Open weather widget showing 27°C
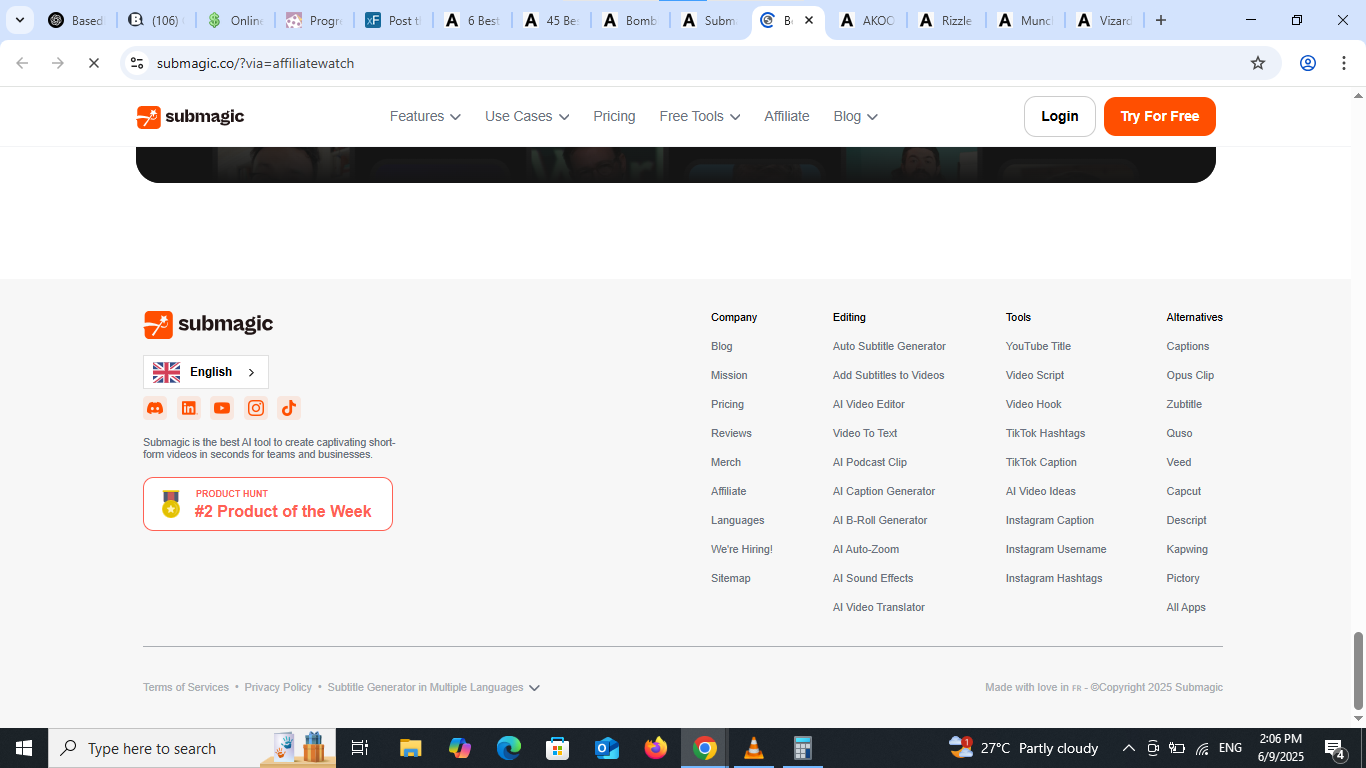The width and height of the screenshot is (1366, 768). tap(1023, 748)
